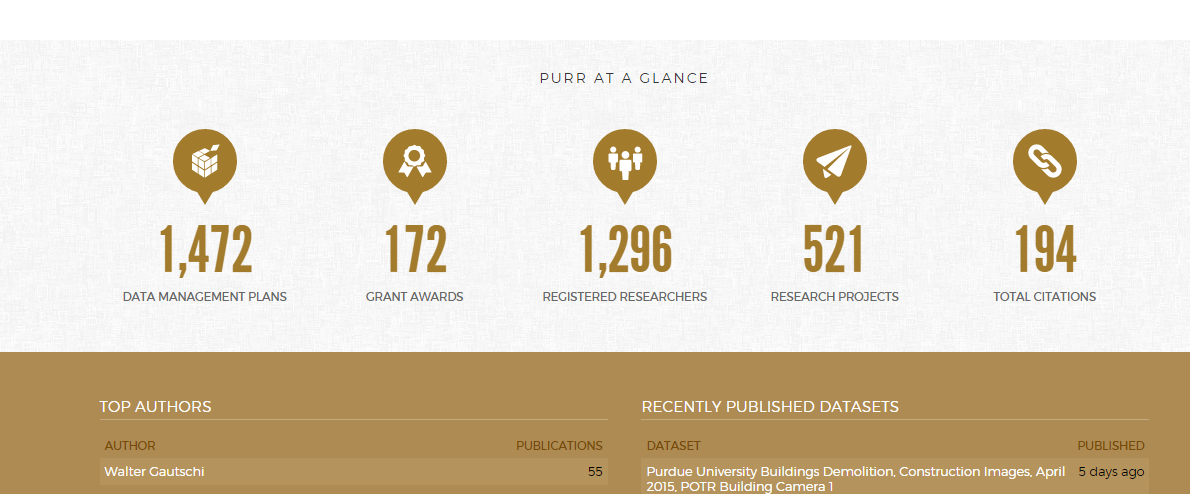Click the Research Projects label
The image size is (1190, 494).
click(835, 297)
